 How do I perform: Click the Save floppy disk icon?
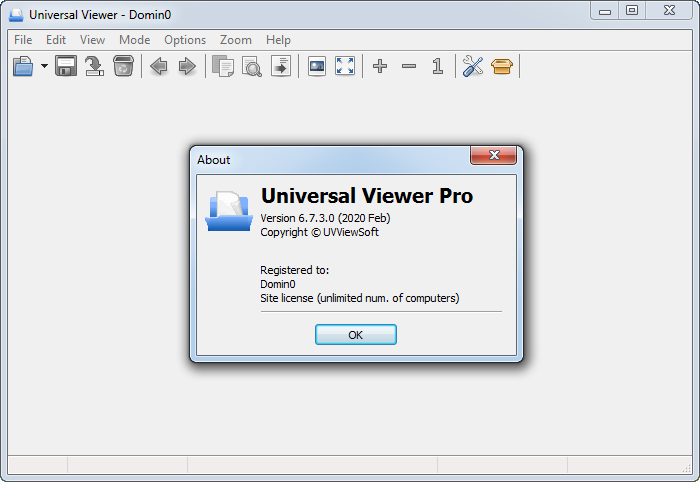[x=66, y=66]
